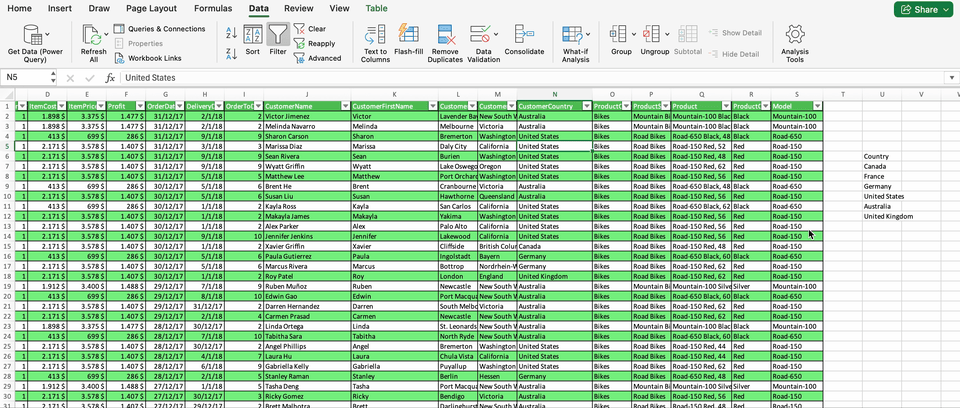Expand the formula bar with the chevron

tap(951, 77)
